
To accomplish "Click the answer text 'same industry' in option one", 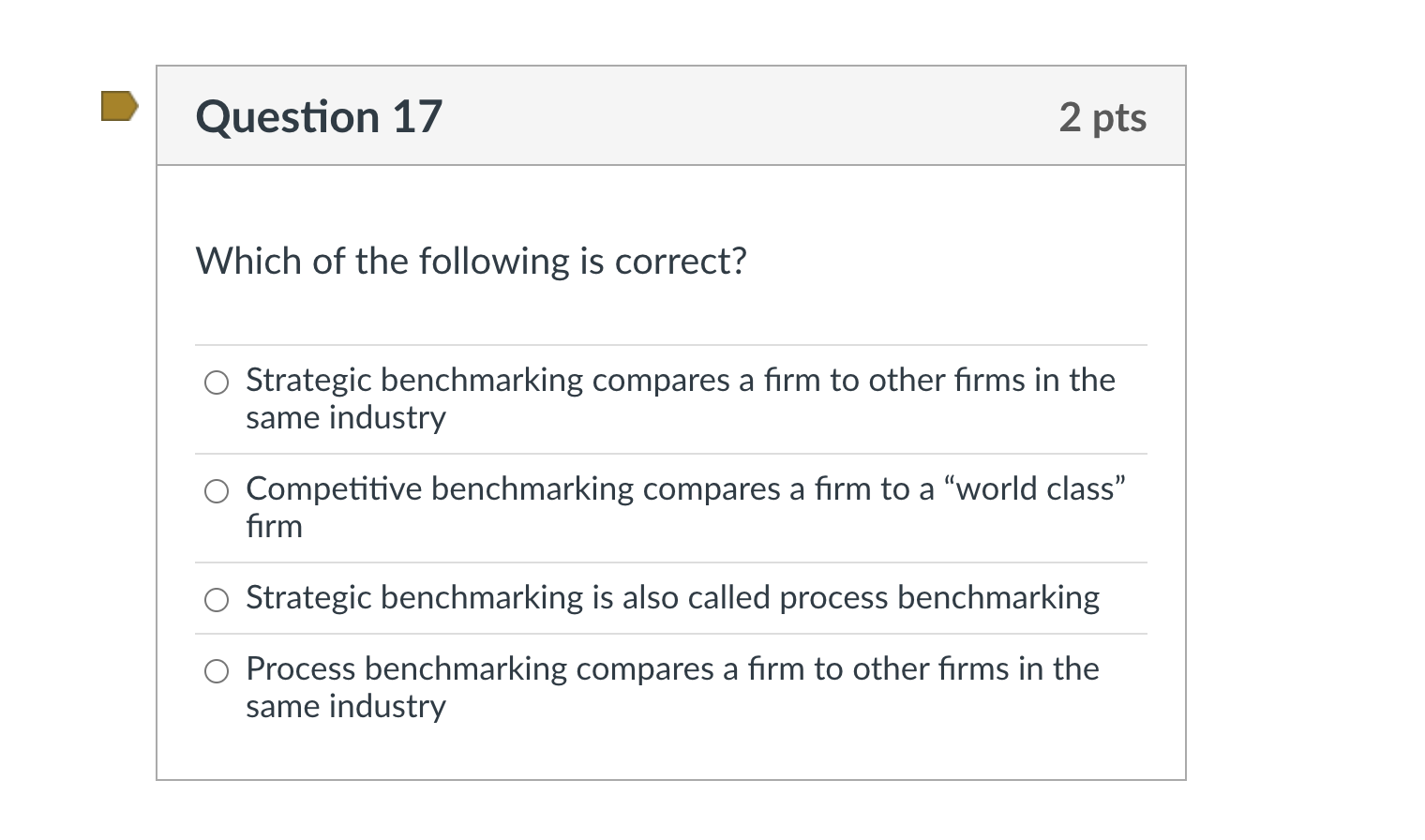I will coord(346,418).
